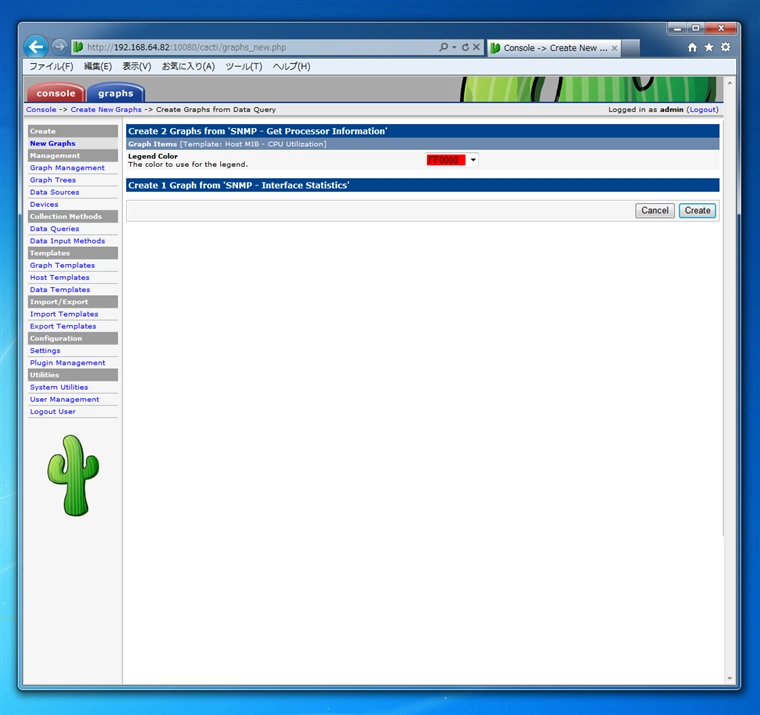Viewport: 760px width, 715px height.
Task: Open Host Templates in sidebar
Action: pyautogui.click(x=60, y=277)
